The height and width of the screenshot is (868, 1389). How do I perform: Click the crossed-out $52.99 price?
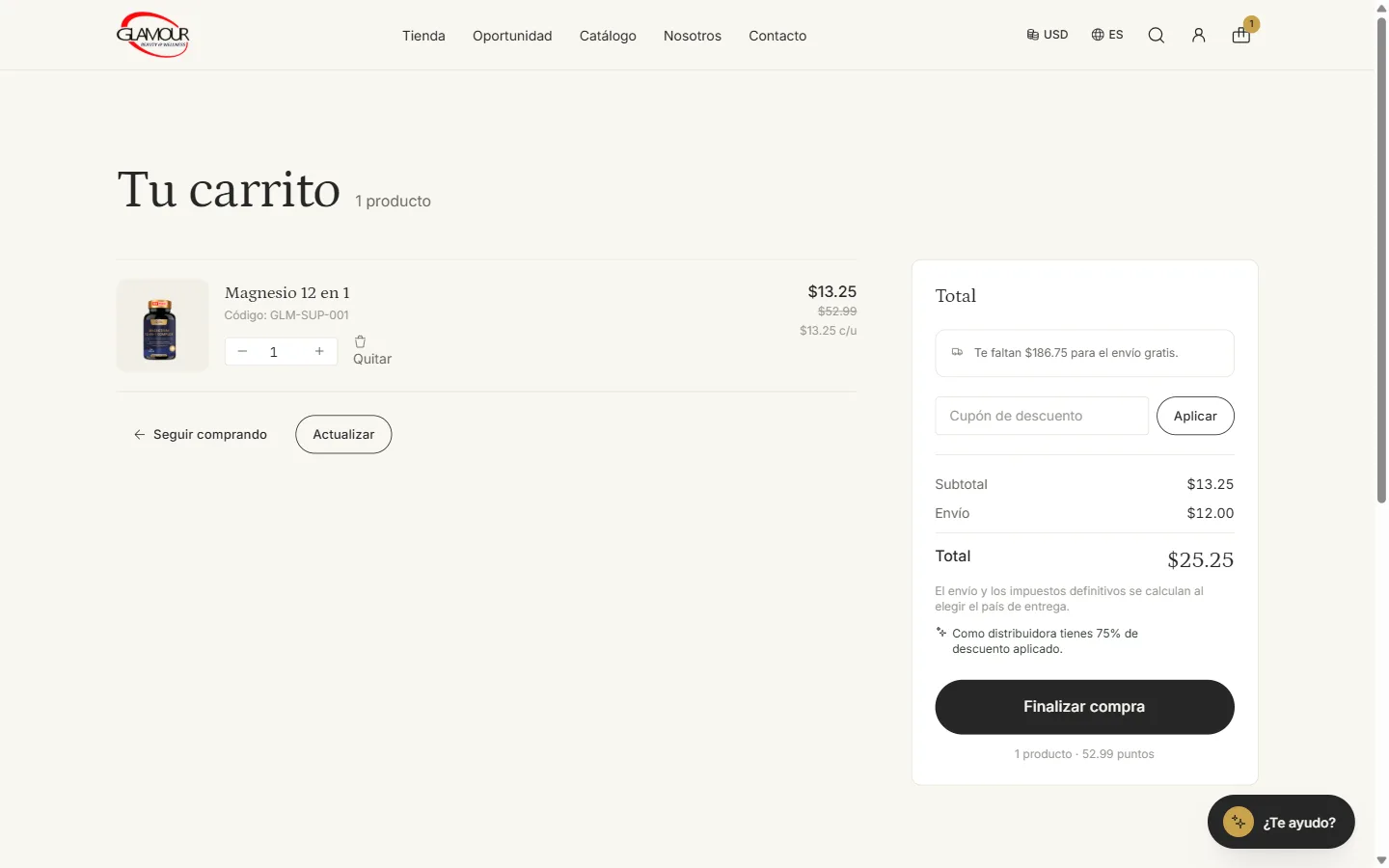pyautogui.click(x=837, y=312)
